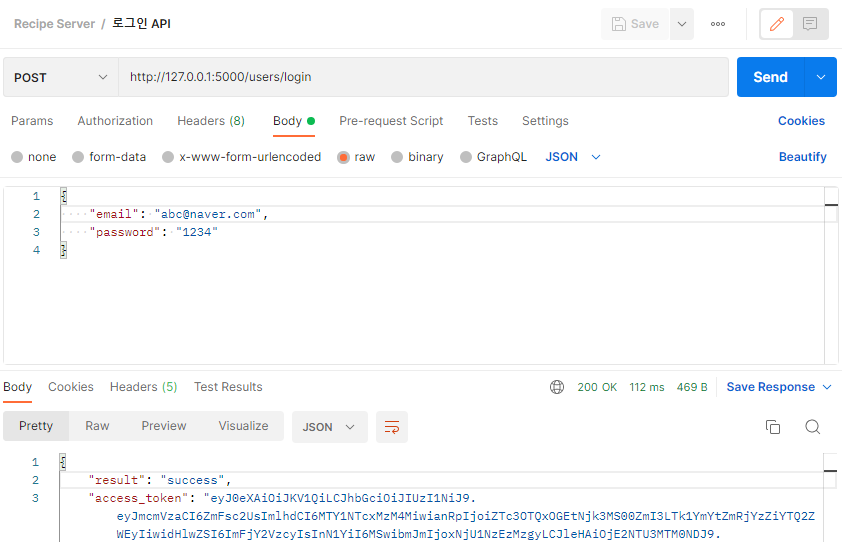The height and width of the screenshot is (542, 842).
Task: Collapse the request JSON at line 1
Action: 63,196
